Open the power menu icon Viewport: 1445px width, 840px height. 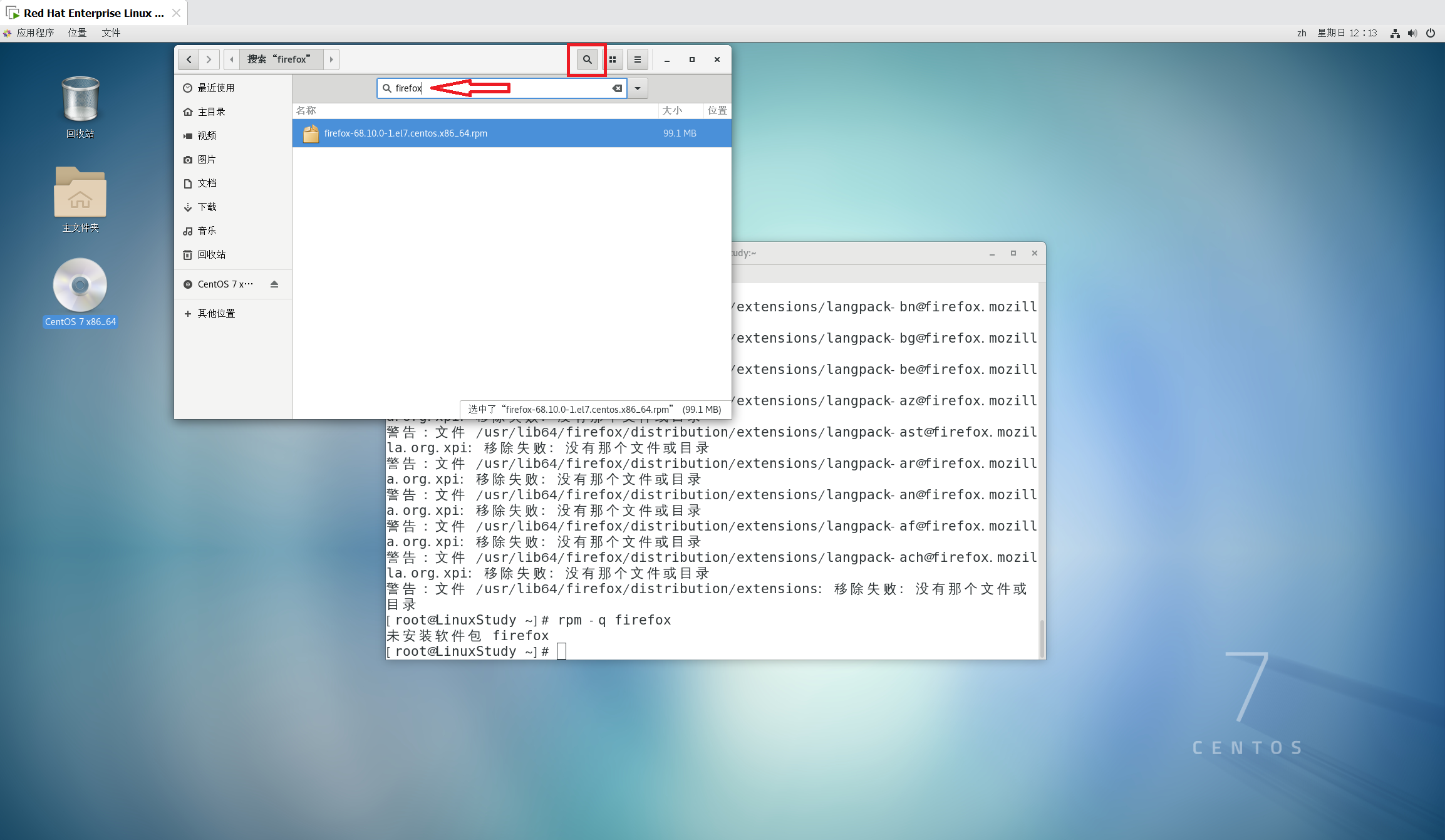point(1431,33)
